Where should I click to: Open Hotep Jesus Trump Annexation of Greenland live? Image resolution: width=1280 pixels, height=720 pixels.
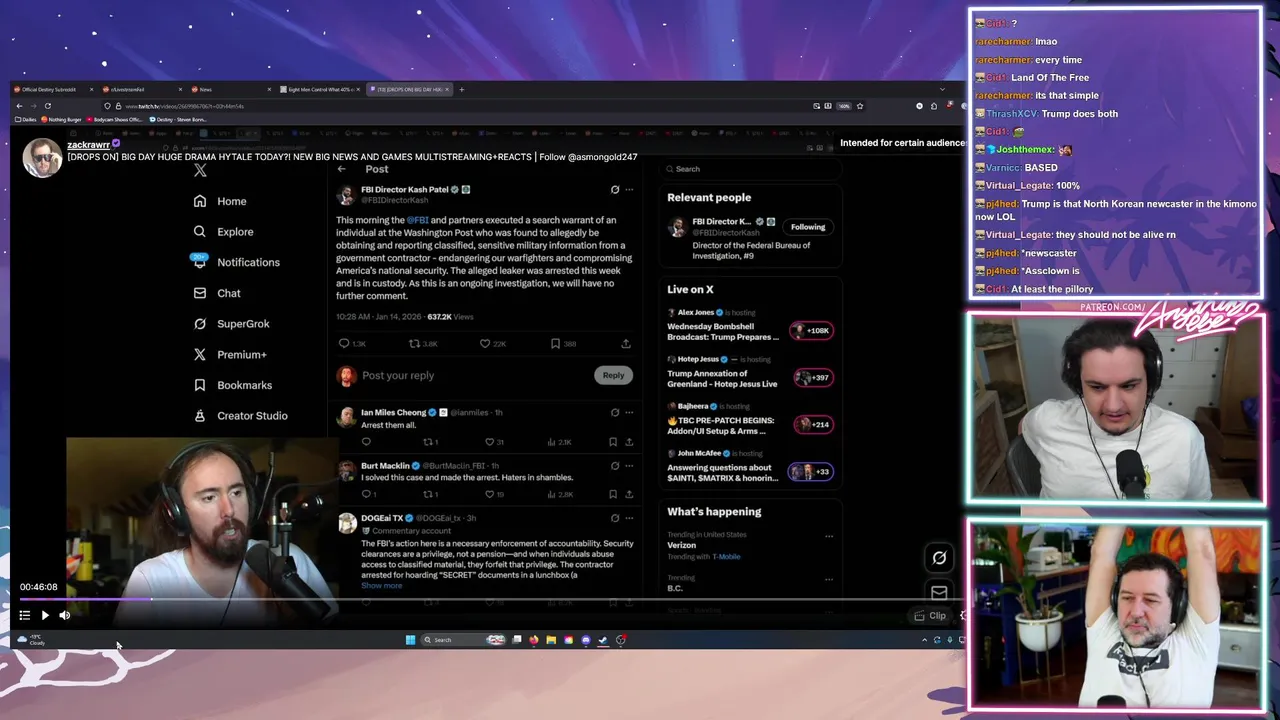tap(749, 372)
